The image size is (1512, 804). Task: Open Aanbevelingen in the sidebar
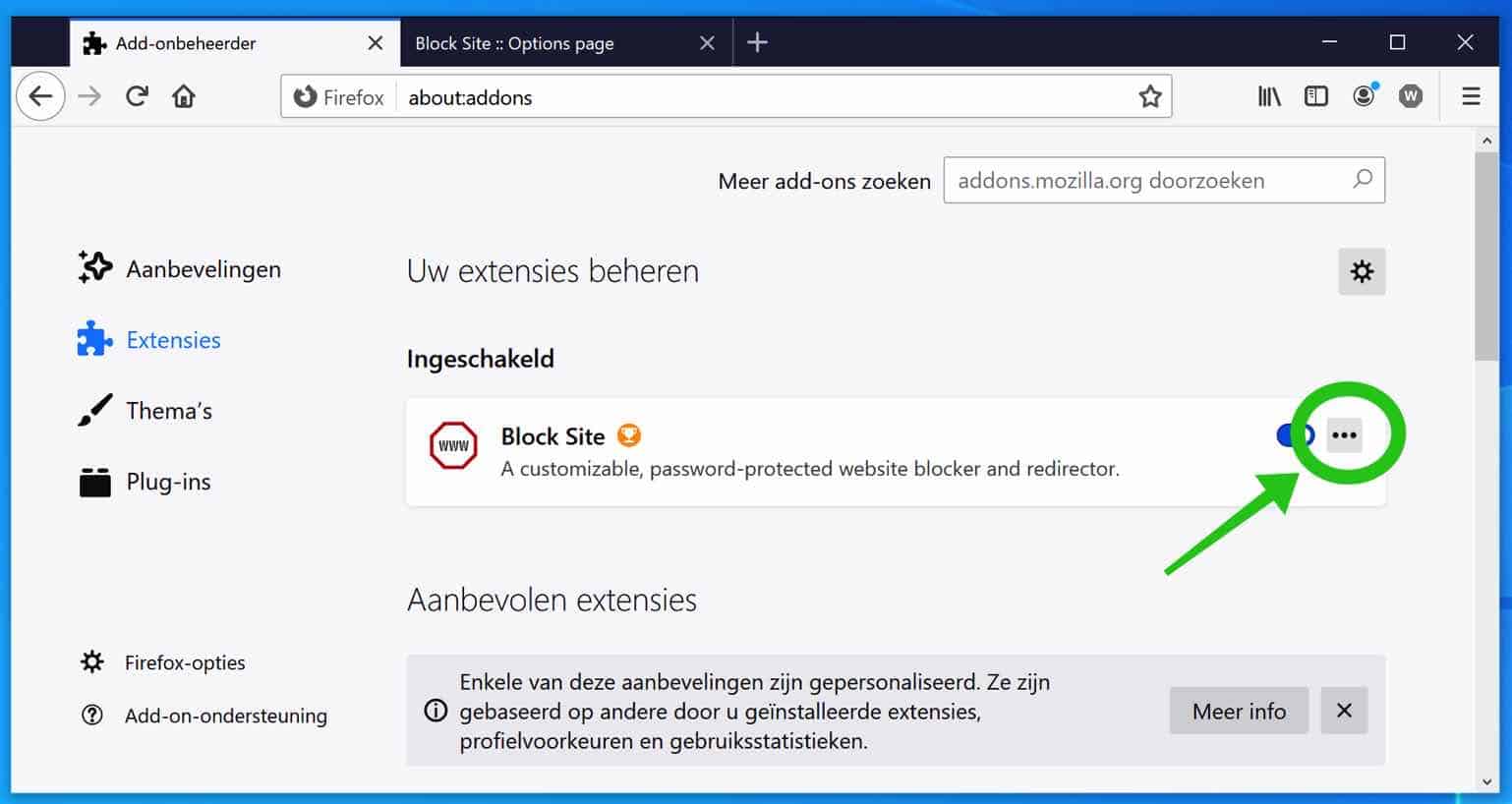180,268
